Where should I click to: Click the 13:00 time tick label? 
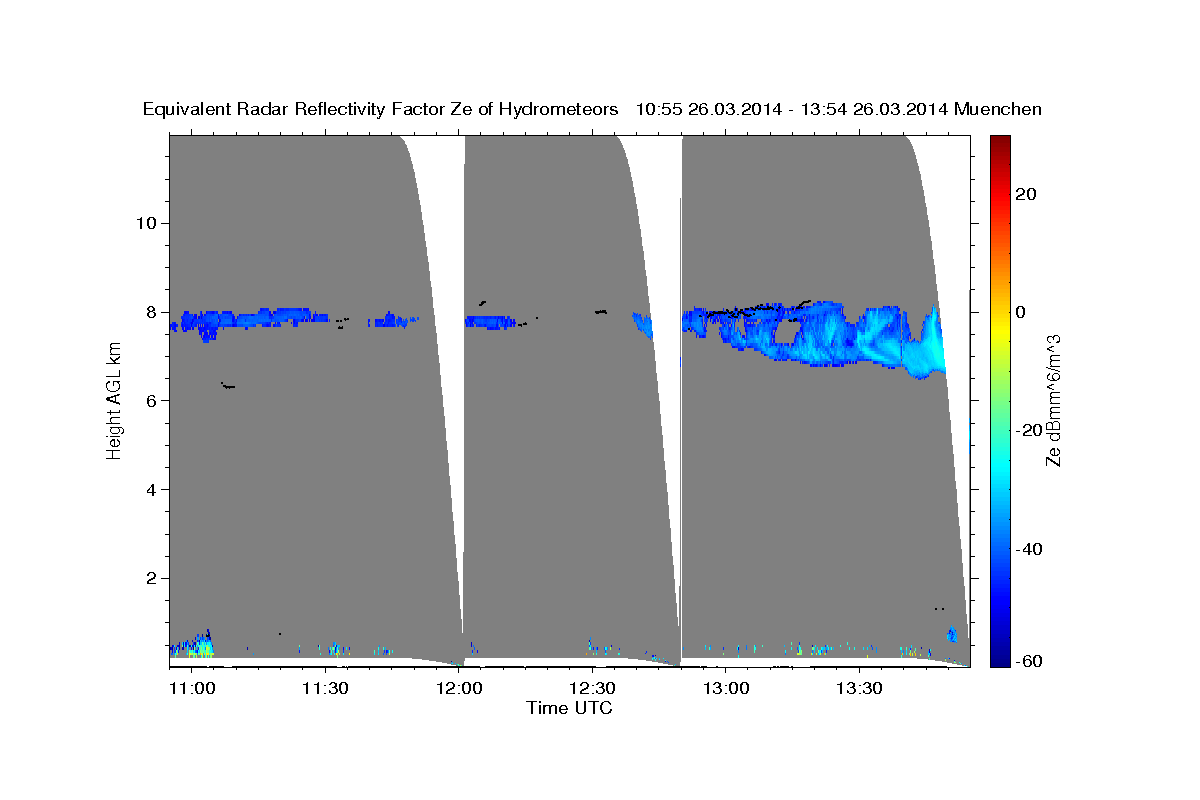[x=726, y=688]
